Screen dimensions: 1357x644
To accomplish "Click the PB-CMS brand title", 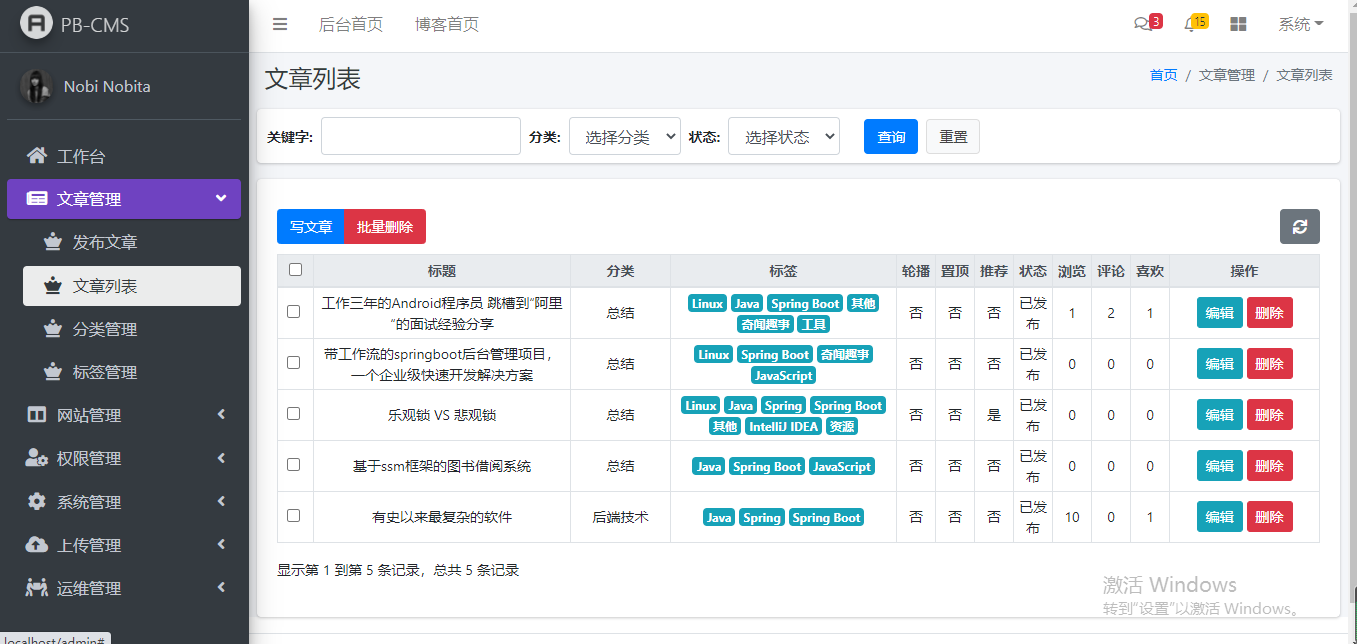I will point(95,25).
